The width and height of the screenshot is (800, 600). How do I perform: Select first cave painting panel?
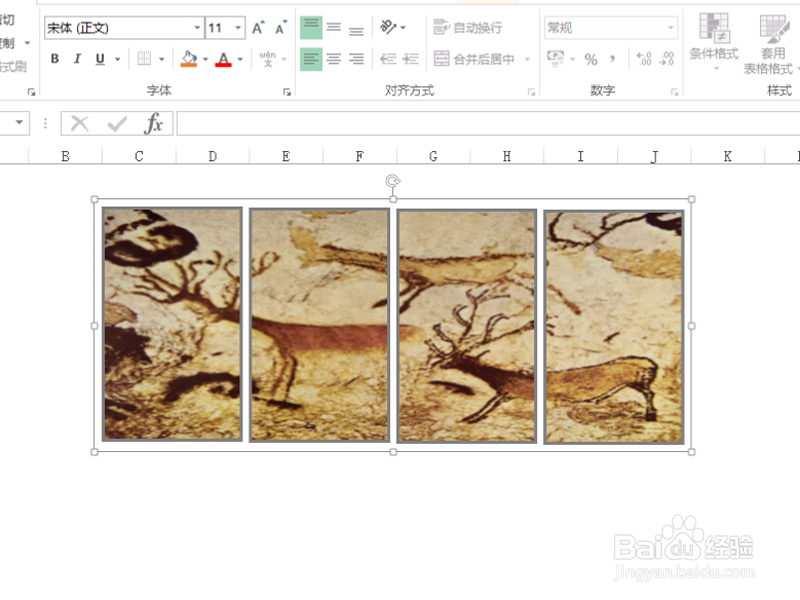click(172, 324)
